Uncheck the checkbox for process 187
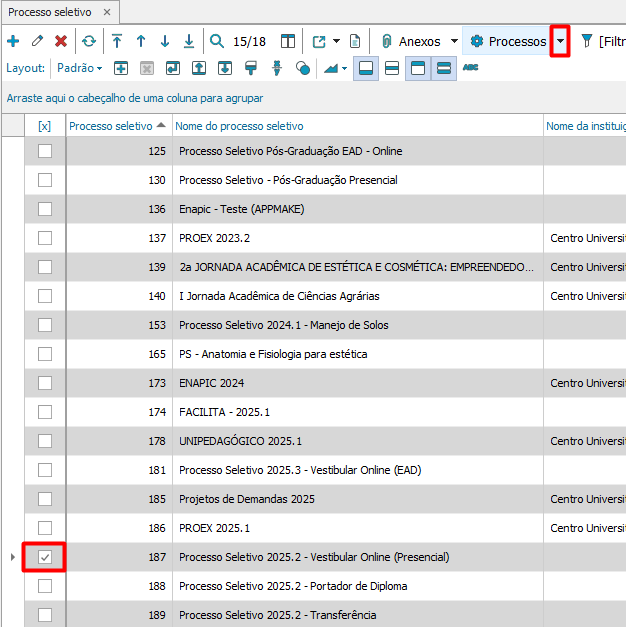This screenshot has width=626, height=627. [44, 557]
